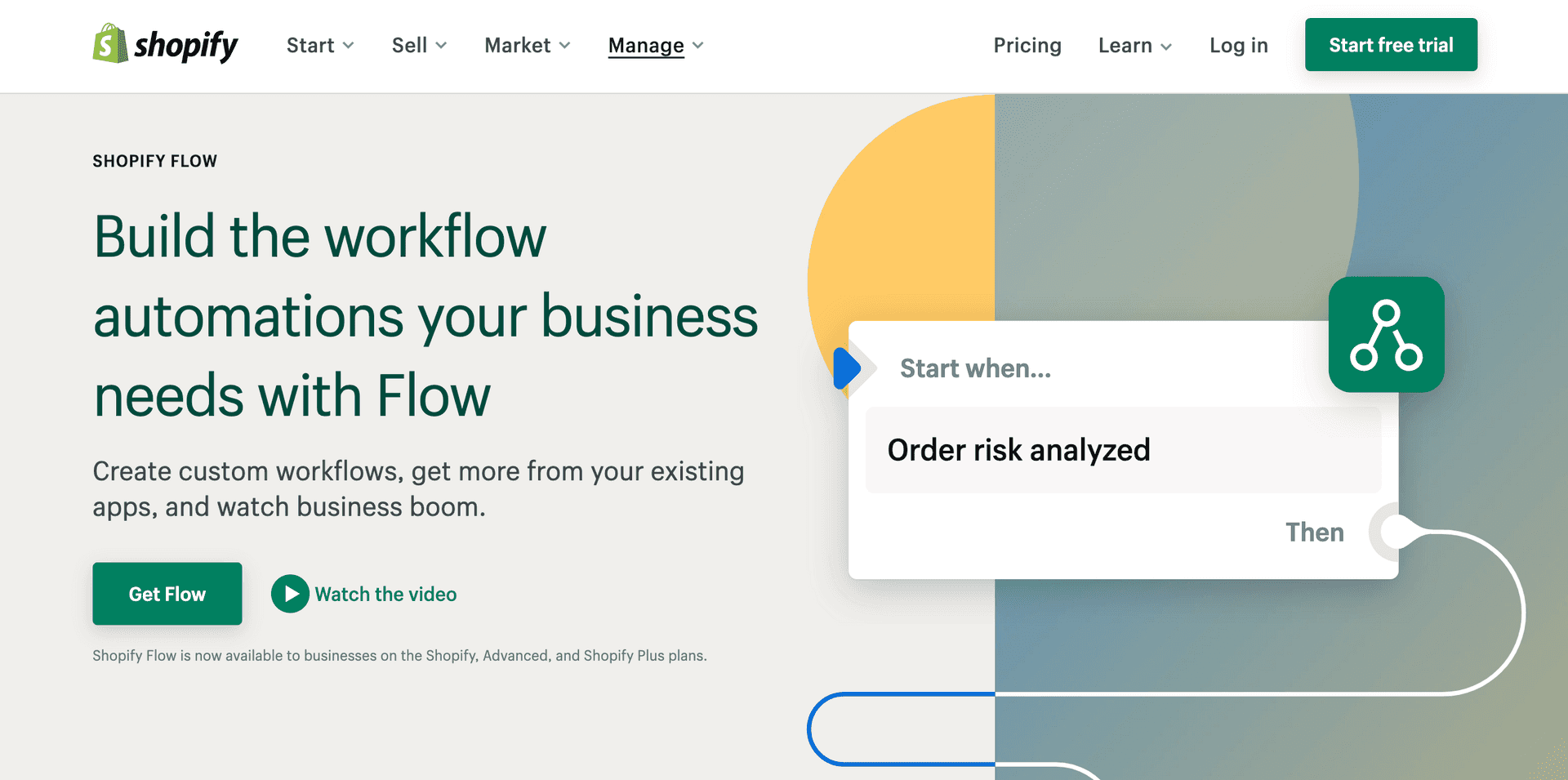Click the blue trigger arrow marker icon

coord(847,368)
